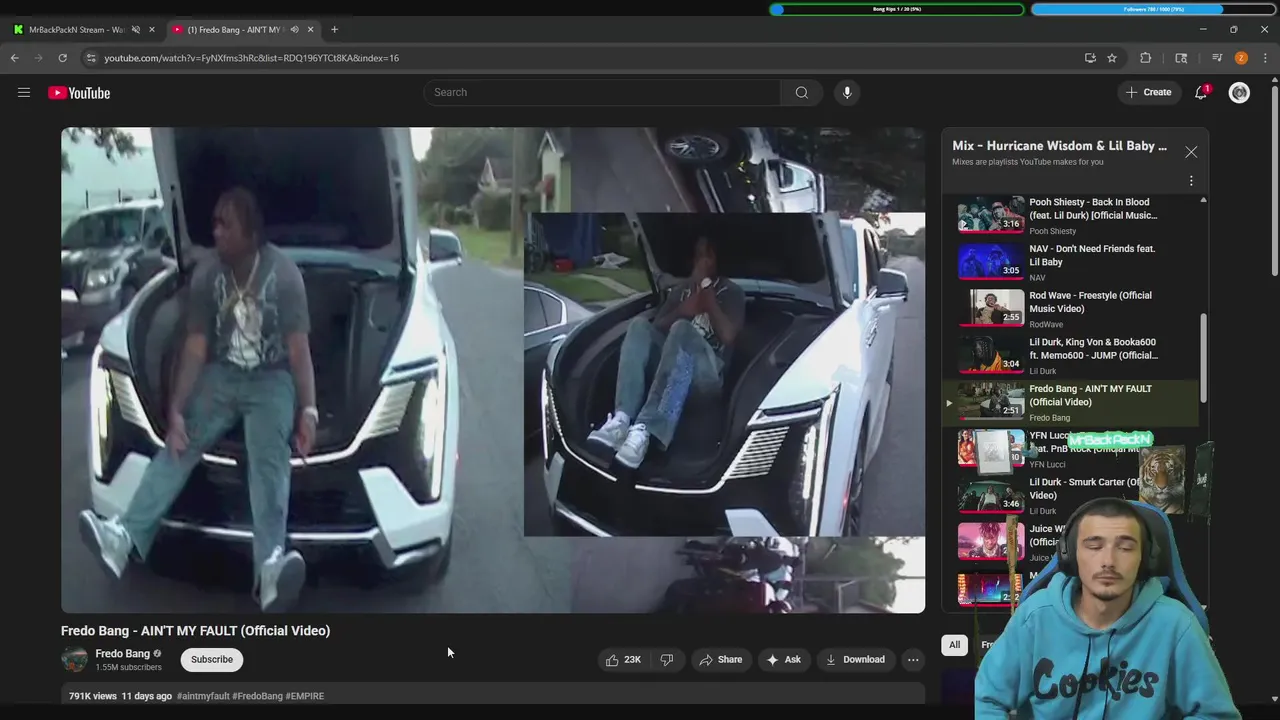Open the Create button
The height and width of the screenshot is (720, 1280).
point(1148,92)
